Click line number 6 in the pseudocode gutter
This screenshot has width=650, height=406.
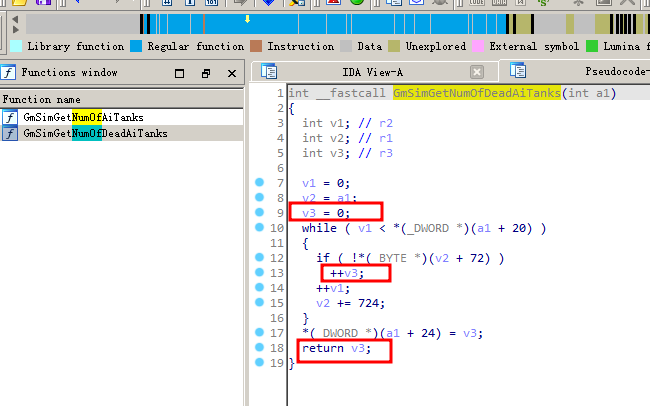pos(280,168)
